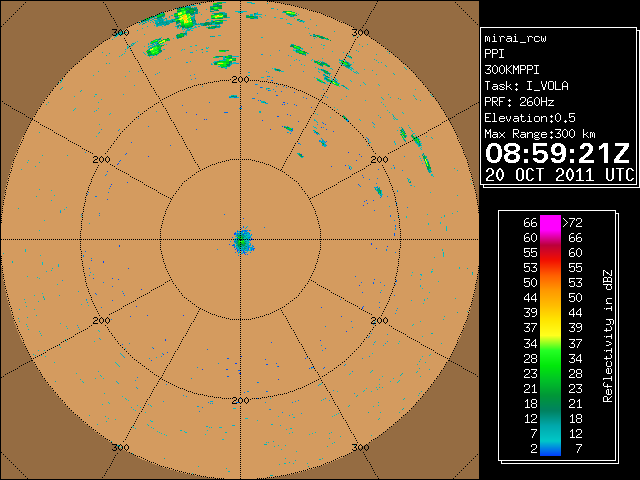The image size is (640, 480).
Task: Click the echo cluster at the radar center
Action: (x=243, y=241)
